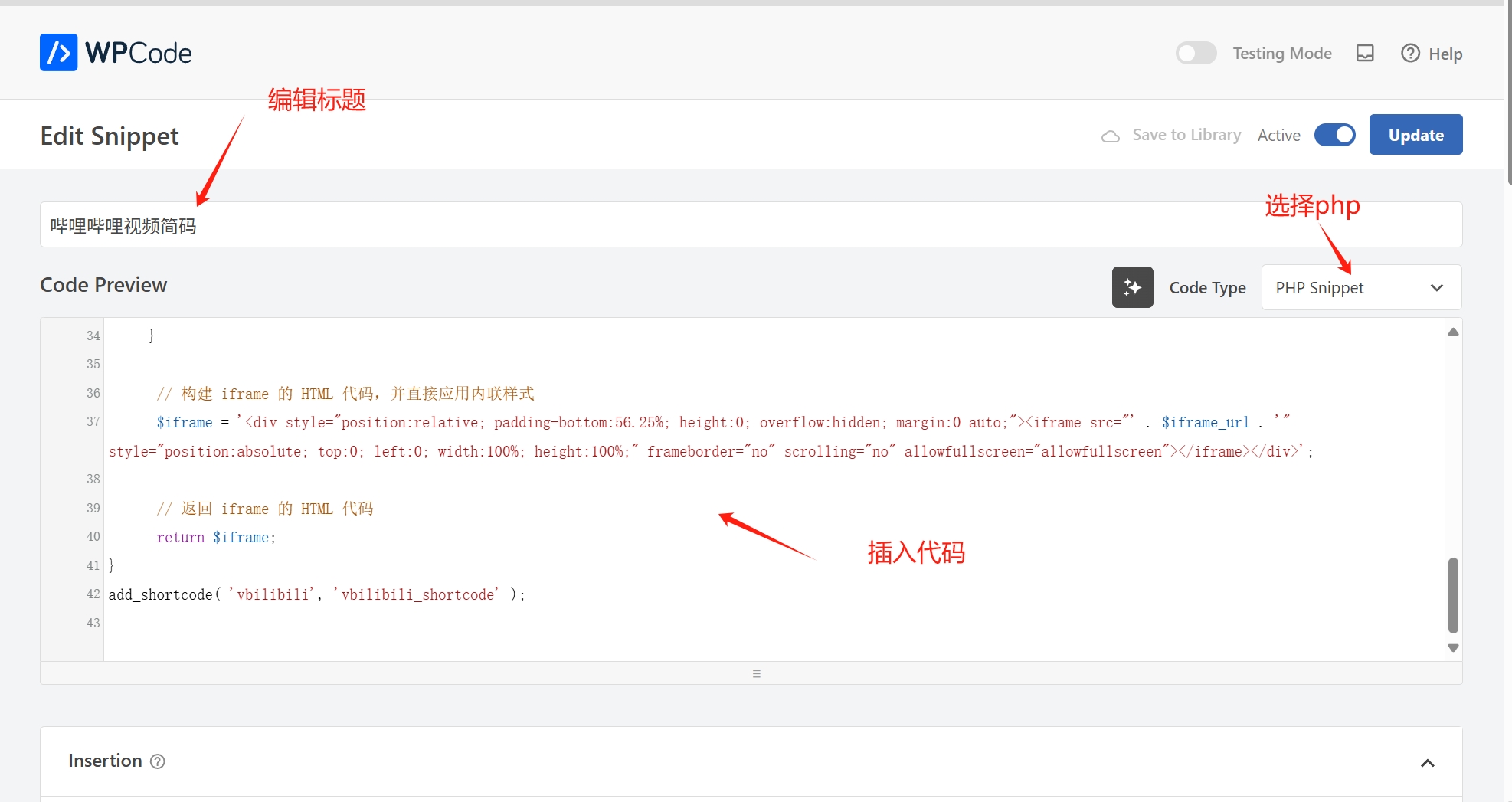Click the Insertion section heading
The width and height of the screenshot is (1512, 802).
coord(105,761)
